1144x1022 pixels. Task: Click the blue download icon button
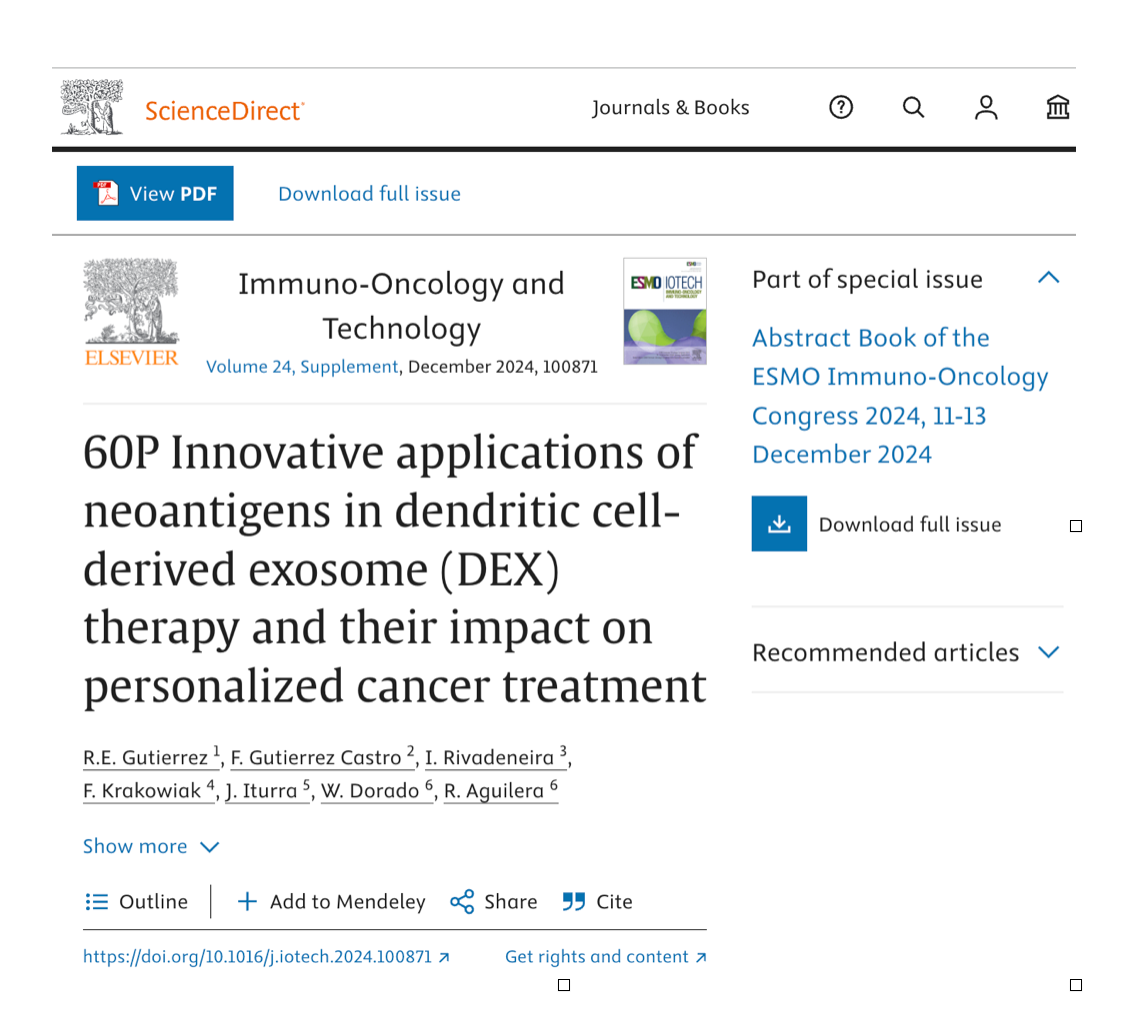click(x=779, y=524)
